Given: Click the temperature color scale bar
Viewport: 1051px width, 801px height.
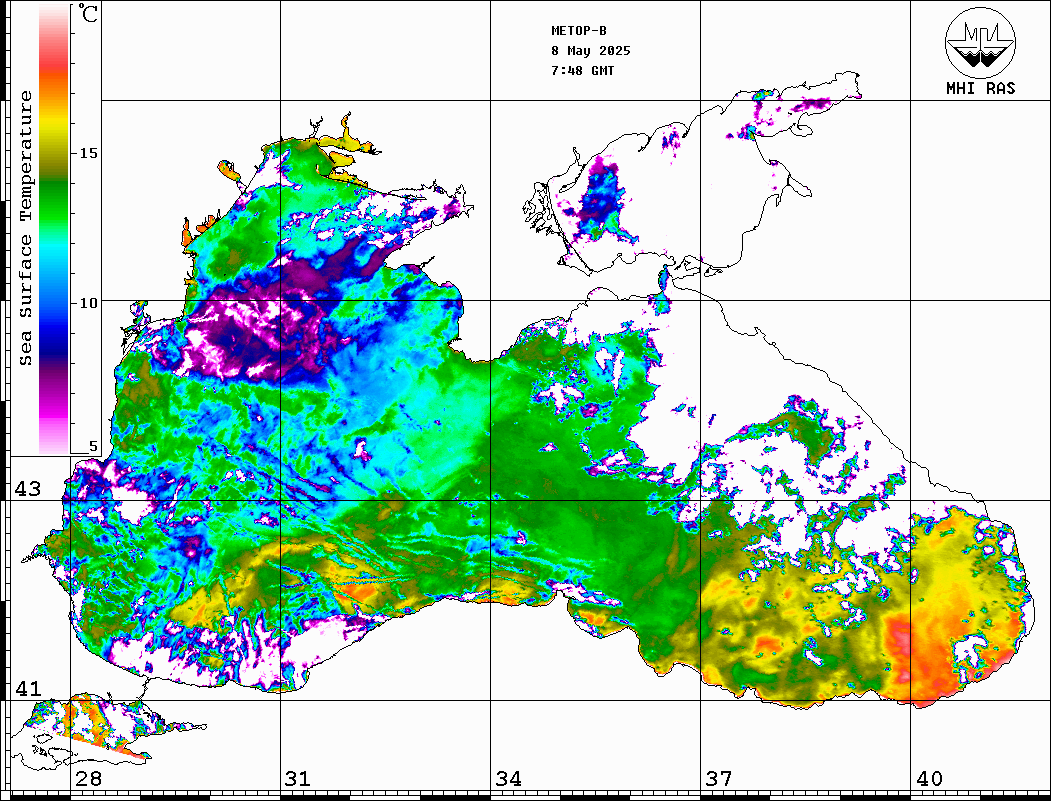Looking at the screenshot, I should tap(54, 229).
